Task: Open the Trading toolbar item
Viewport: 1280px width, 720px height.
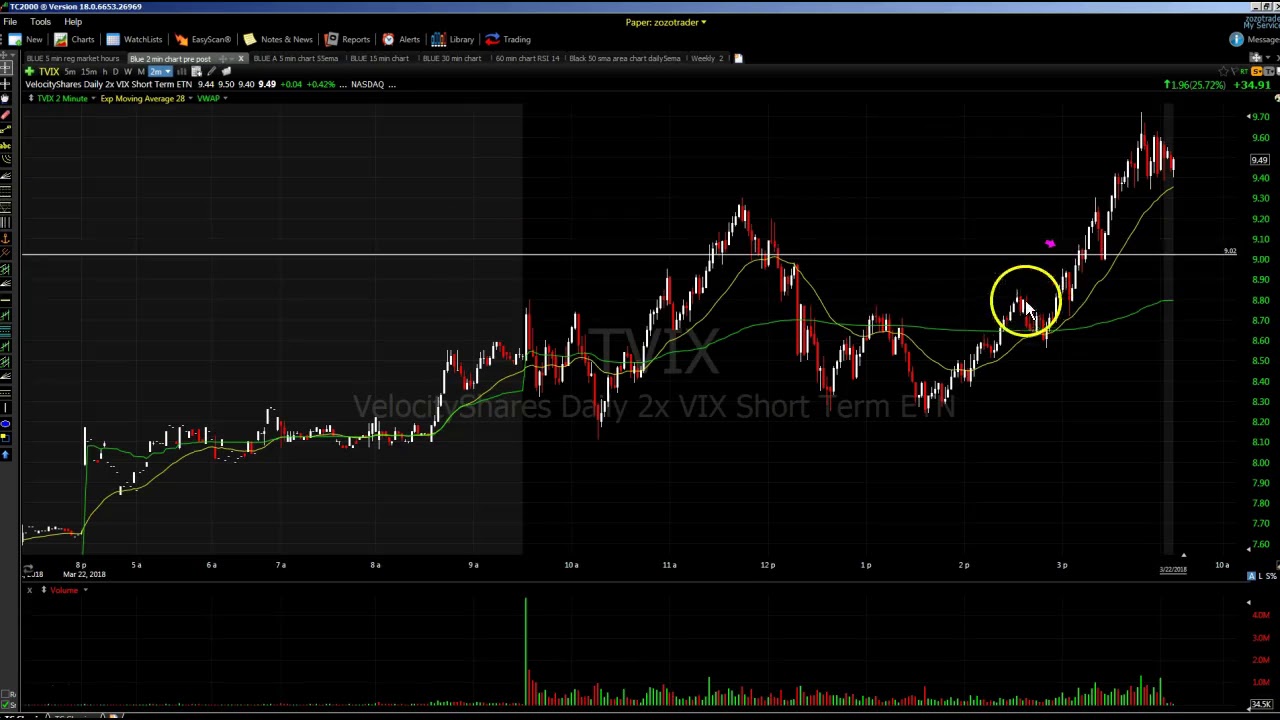Action: (508, 39)
